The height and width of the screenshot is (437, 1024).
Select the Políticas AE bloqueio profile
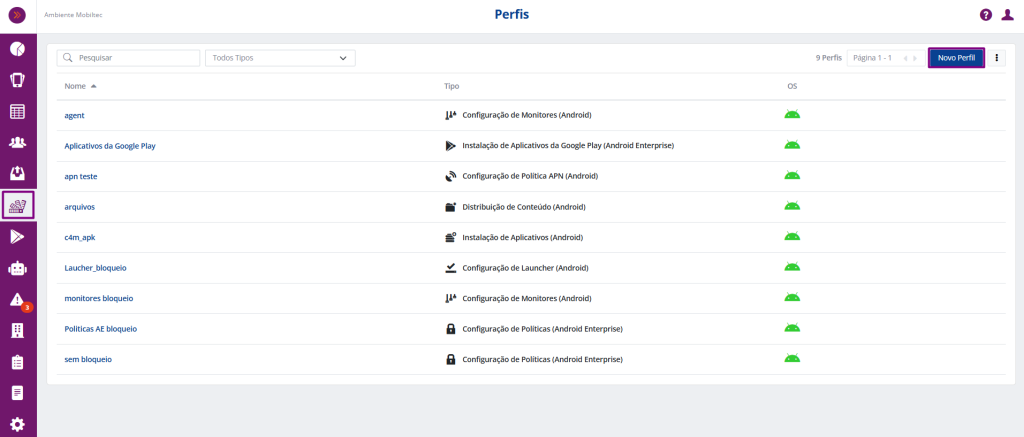point(100,329)
